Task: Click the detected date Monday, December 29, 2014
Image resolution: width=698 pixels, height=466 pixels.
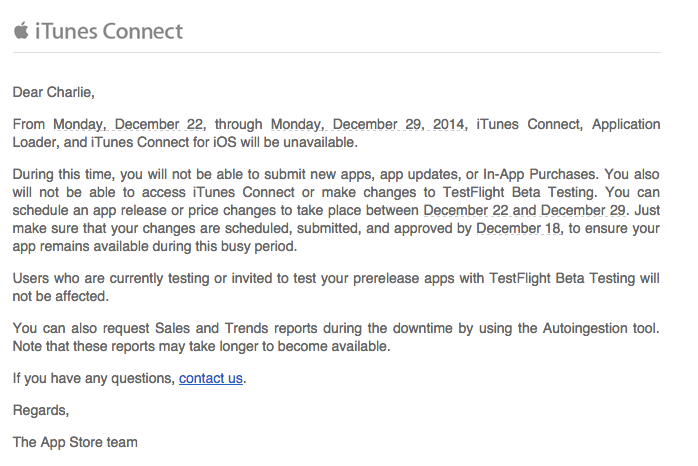Action: 368,124
